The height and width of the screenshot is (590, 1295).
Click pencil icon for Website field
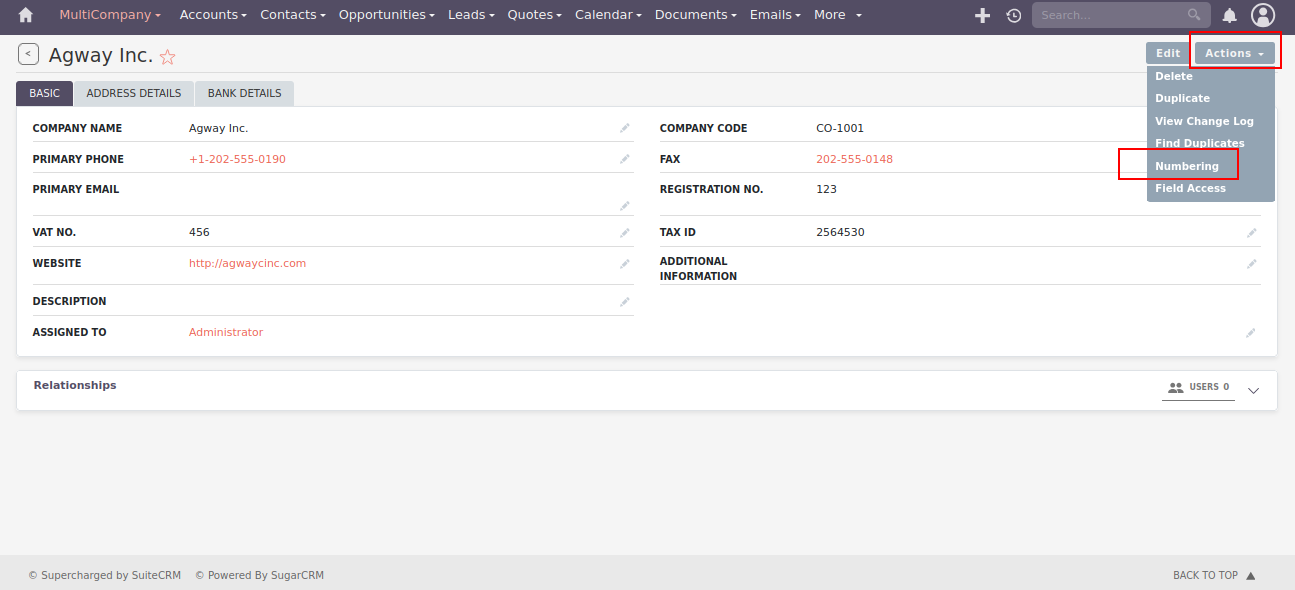pyautogui.click(x=625, y=264)
